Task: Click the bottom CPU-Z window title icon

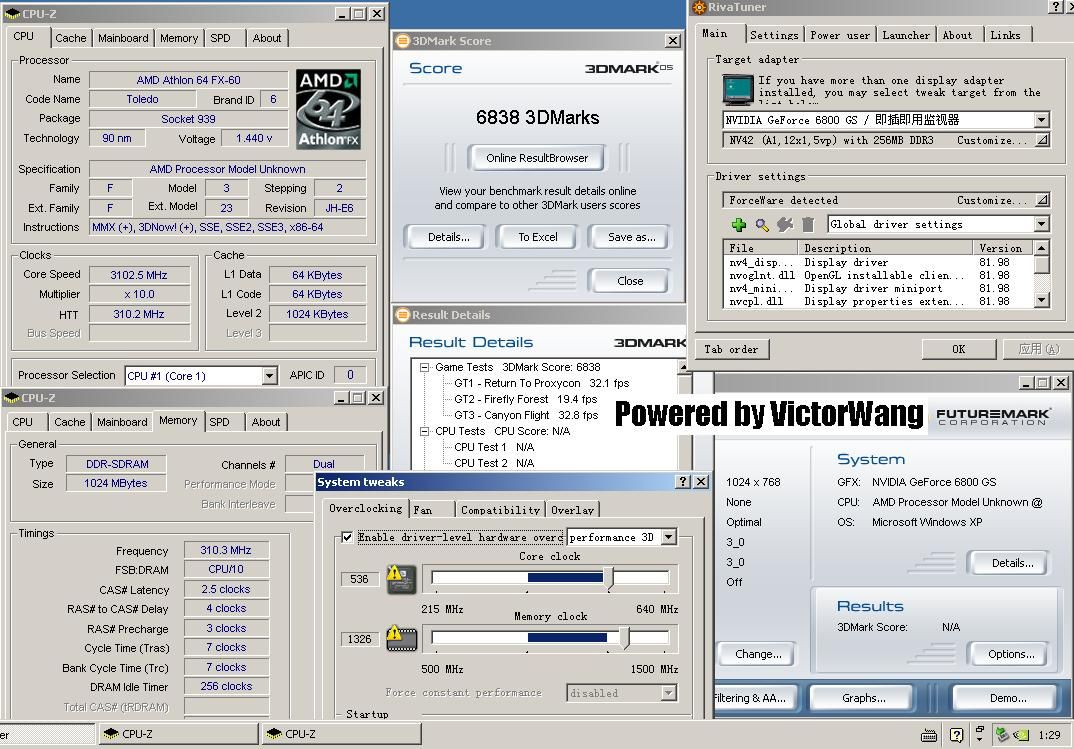Action: point(11,398)
